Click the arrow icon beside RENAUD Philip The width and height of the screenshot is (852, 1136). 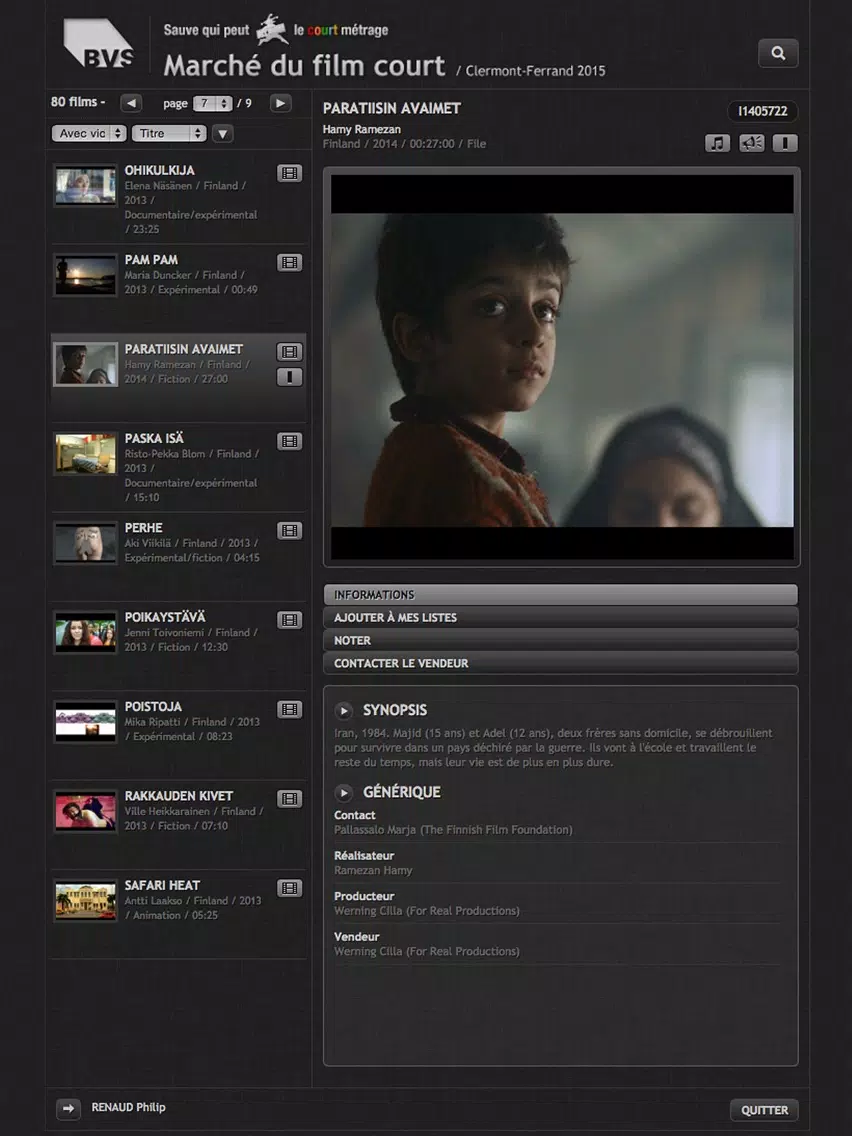pos(68,1108)
